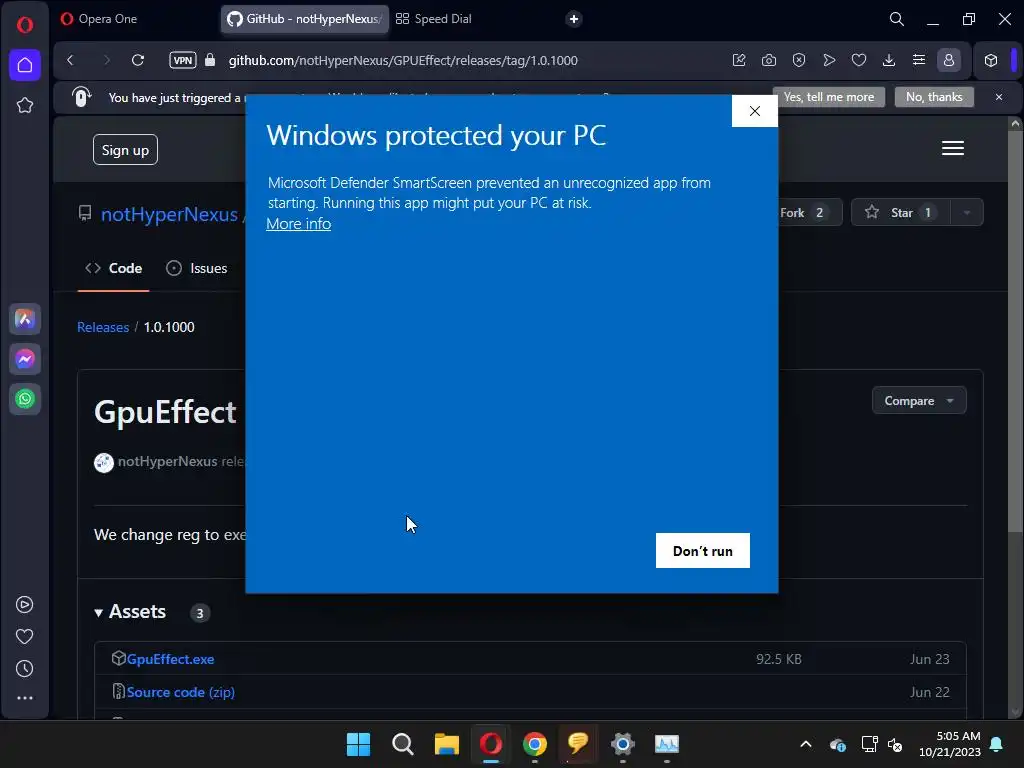Click the Don't run button
The image size is (1024, 768).
pyautogui.click(x=703, y=551)
